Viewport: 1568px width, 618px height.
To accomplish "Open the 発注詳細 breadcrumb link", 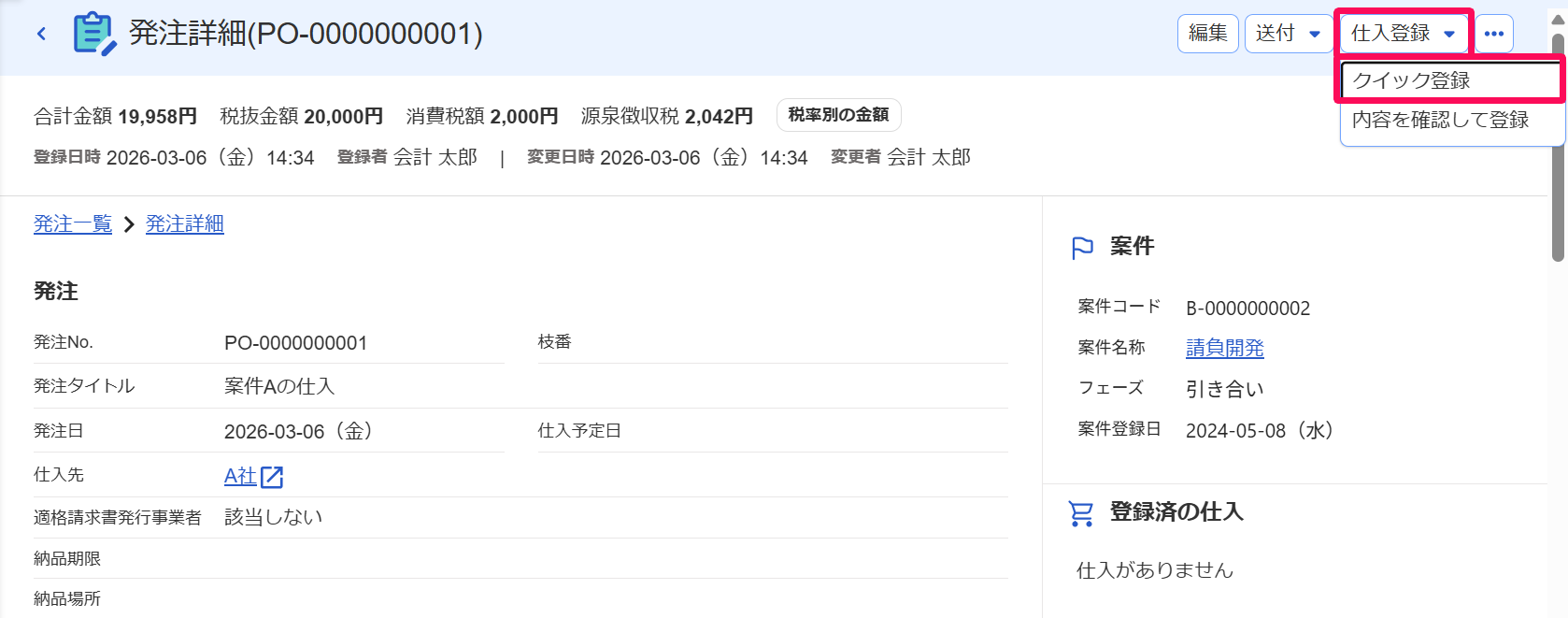I will (x=185, y=224).
